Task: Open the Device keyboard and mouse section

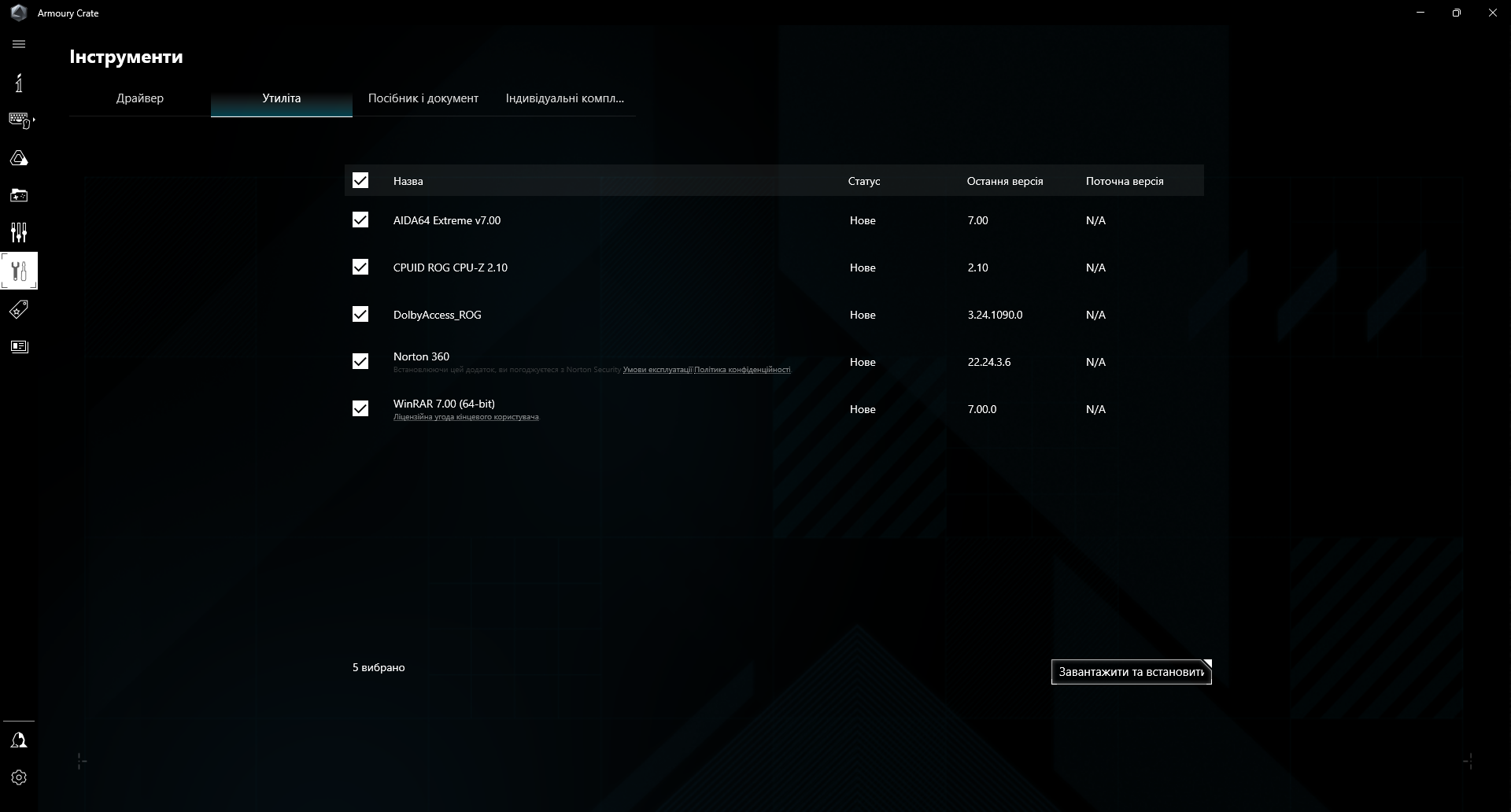Action: [x=19, y=120]
